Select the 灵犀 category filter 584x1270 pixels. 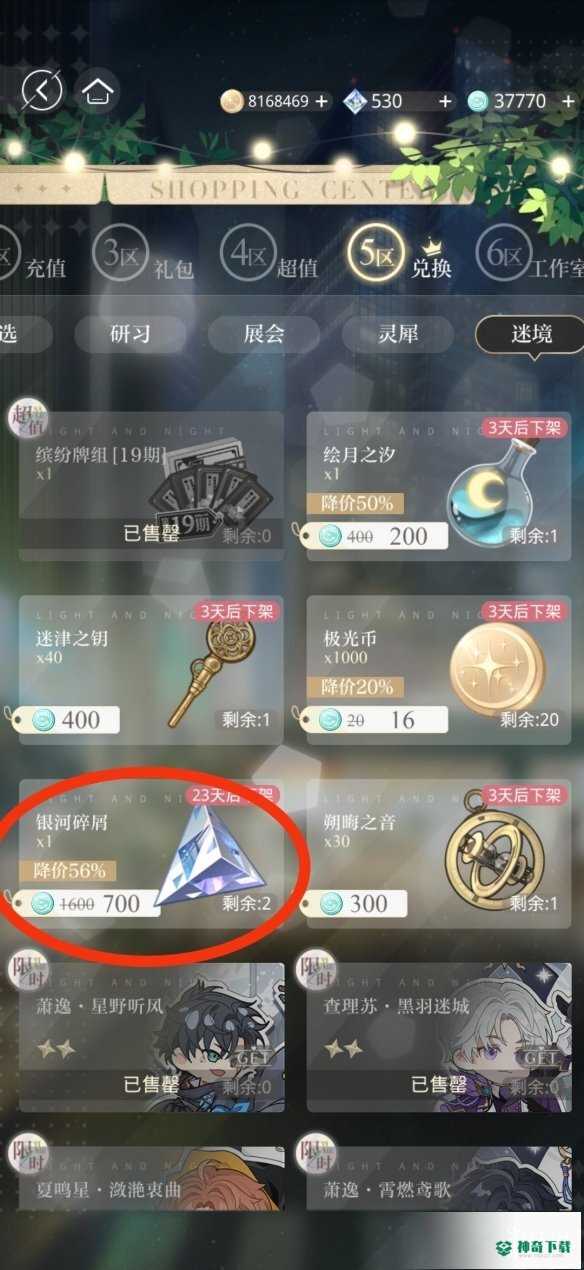[x=398, y=334]
